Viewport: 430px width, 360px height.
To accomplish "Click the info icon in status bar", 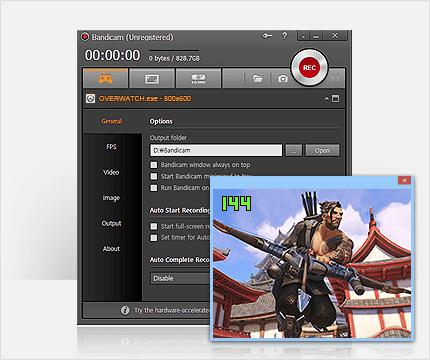I will coord(125,310).
